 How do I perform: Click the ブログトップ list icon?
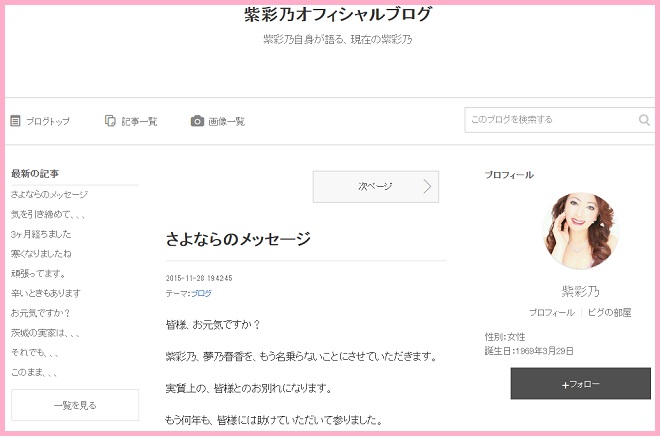[x=15, y=121]
